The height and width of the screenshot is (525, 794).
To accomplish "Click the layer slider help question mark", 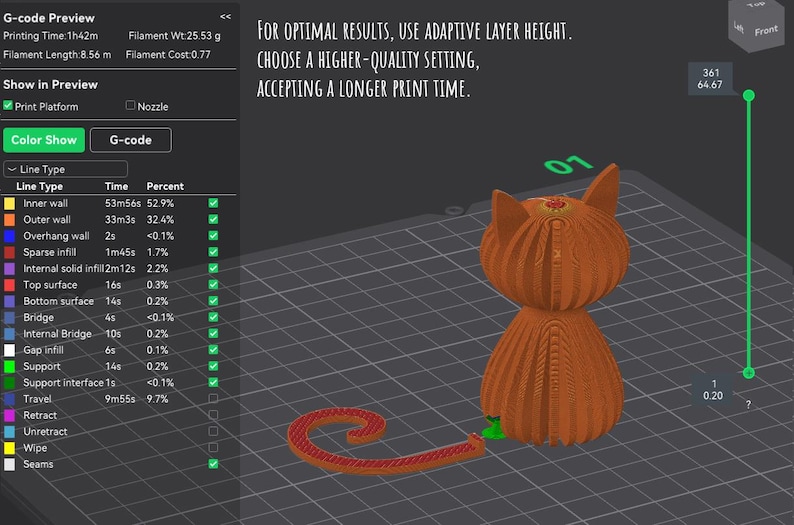I will [748, 405].
